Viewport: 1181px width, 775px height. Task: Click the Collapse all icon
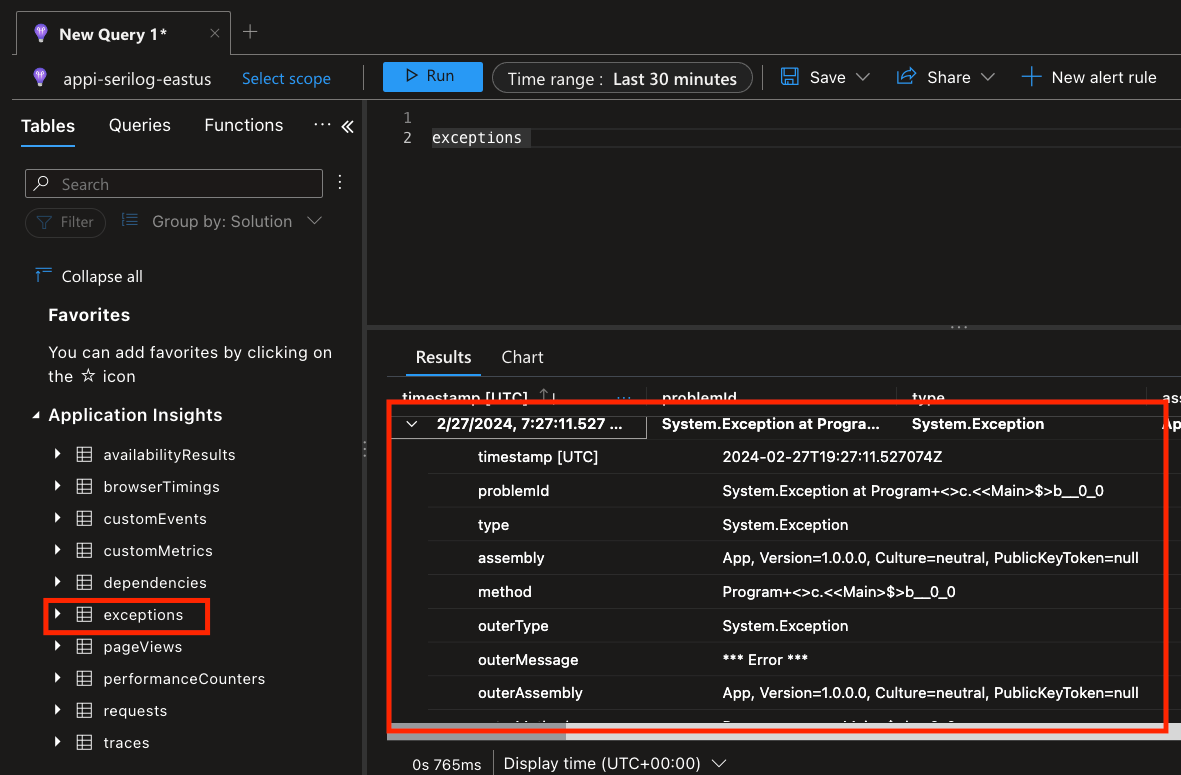click(43, 275)
